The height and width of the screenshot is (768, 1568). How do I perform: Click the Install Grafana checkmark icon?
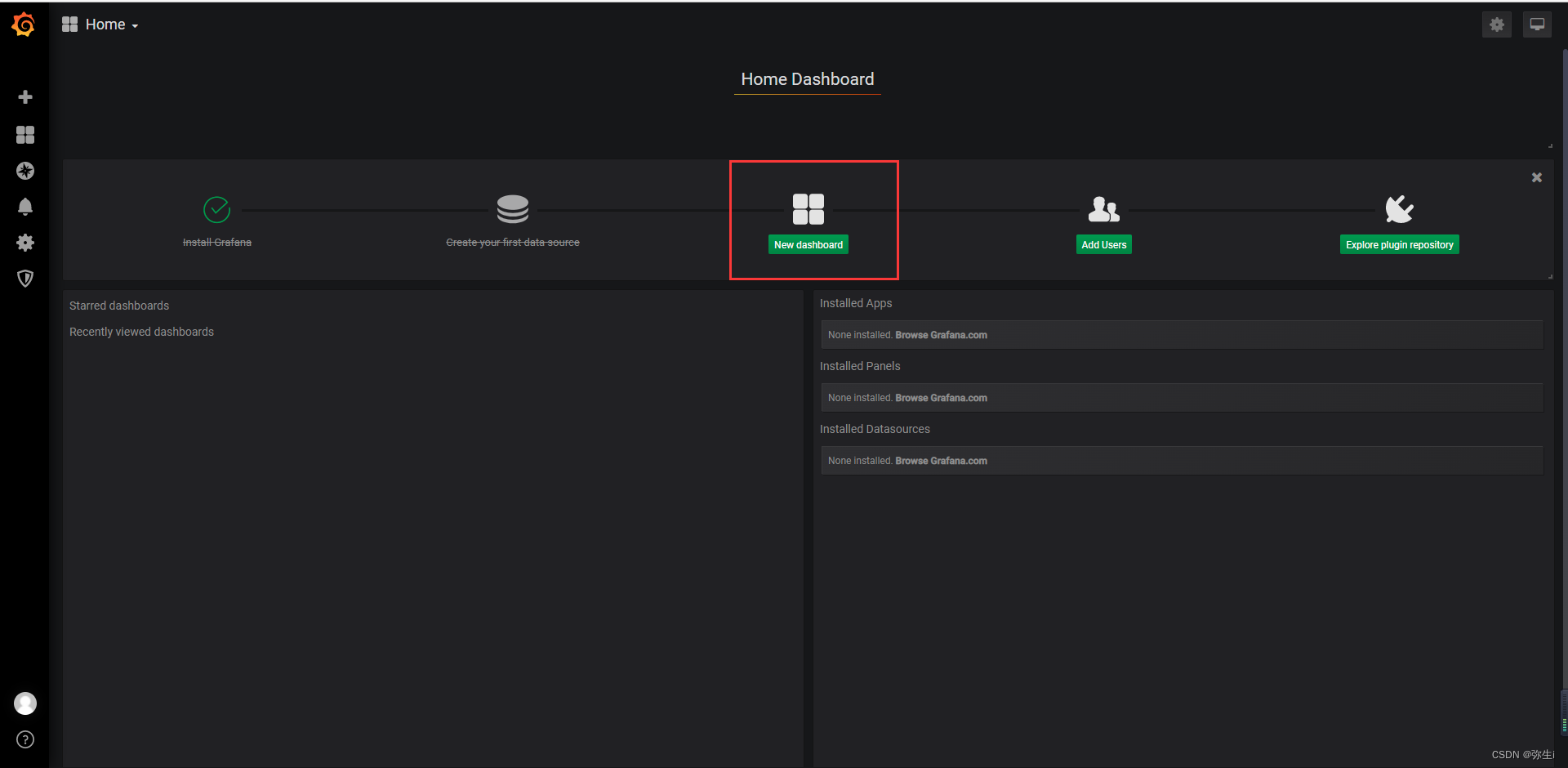click(x=216, y=210)
